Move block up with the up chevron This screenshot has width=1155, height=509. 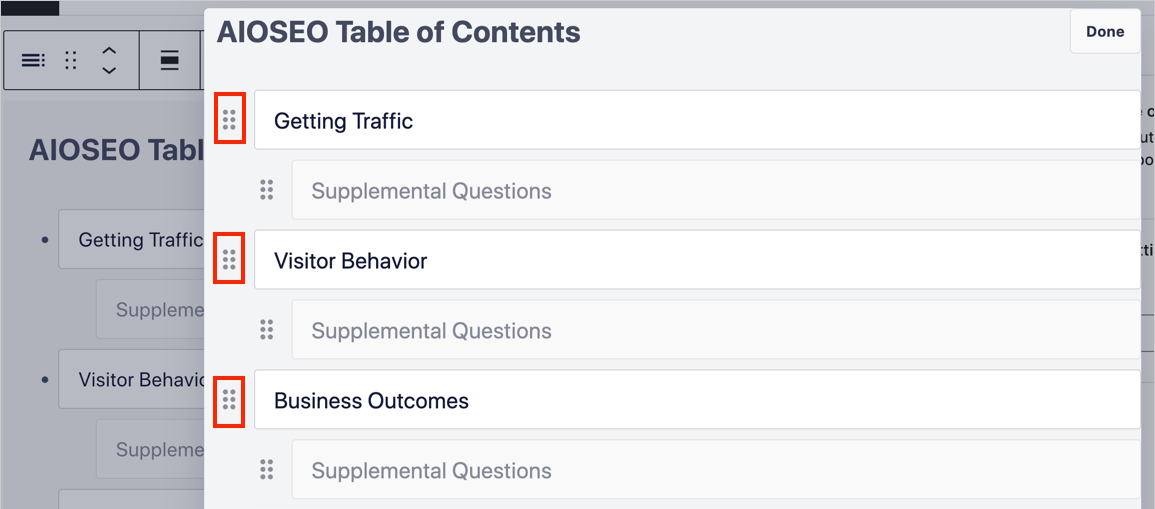110,51
